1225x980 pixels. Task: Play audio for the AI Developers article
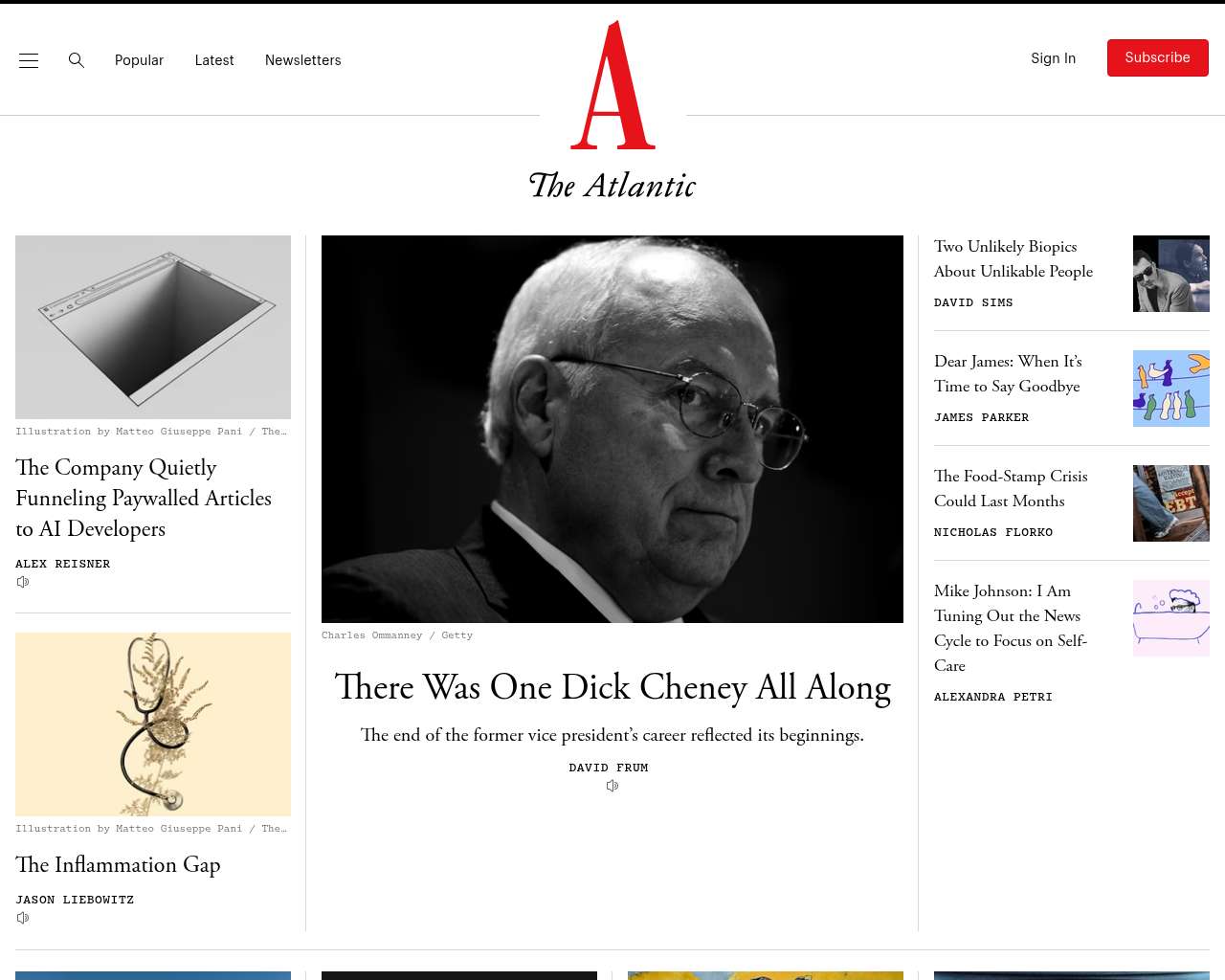tap(23, 582)
